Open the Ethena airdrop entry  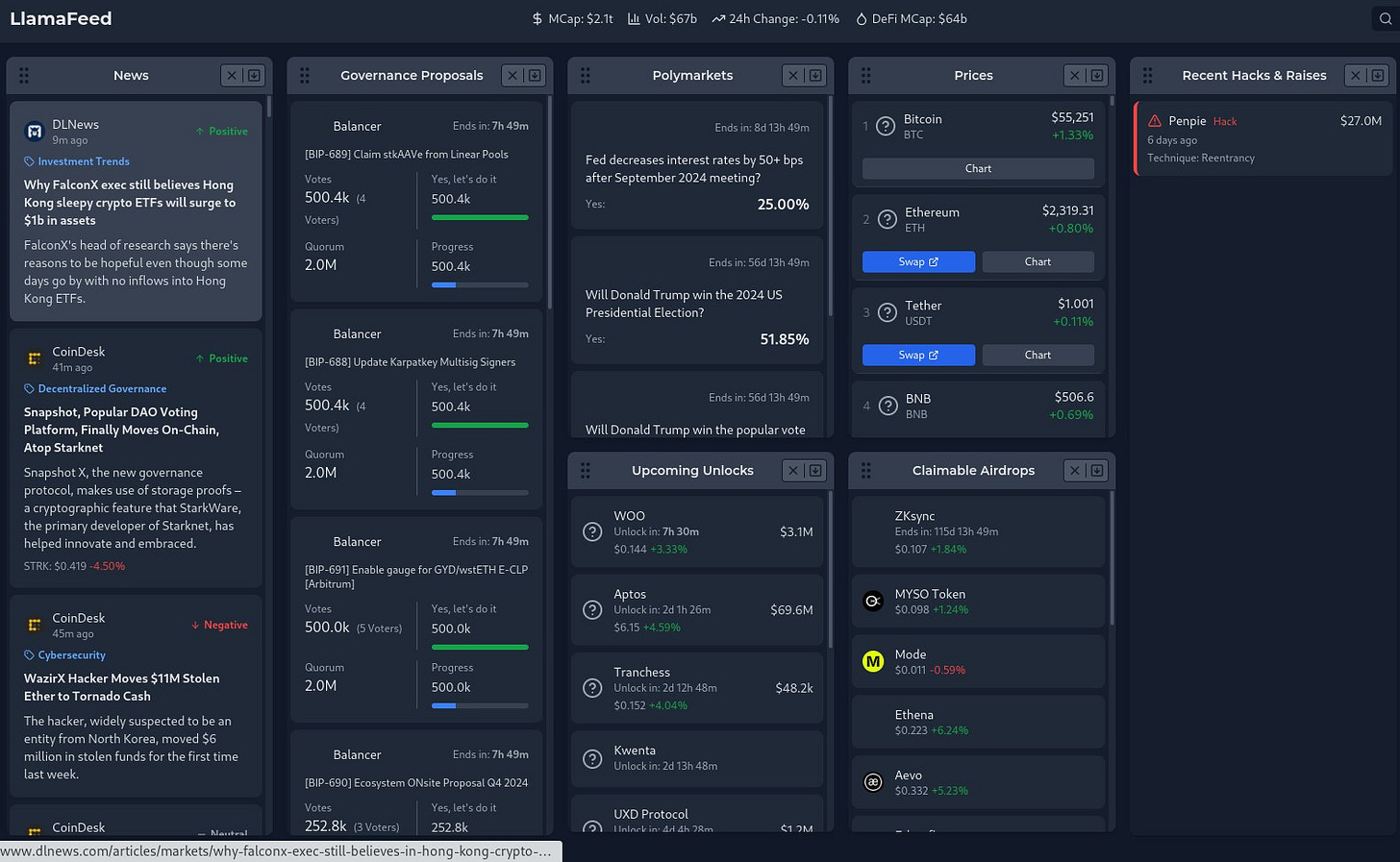978,722
